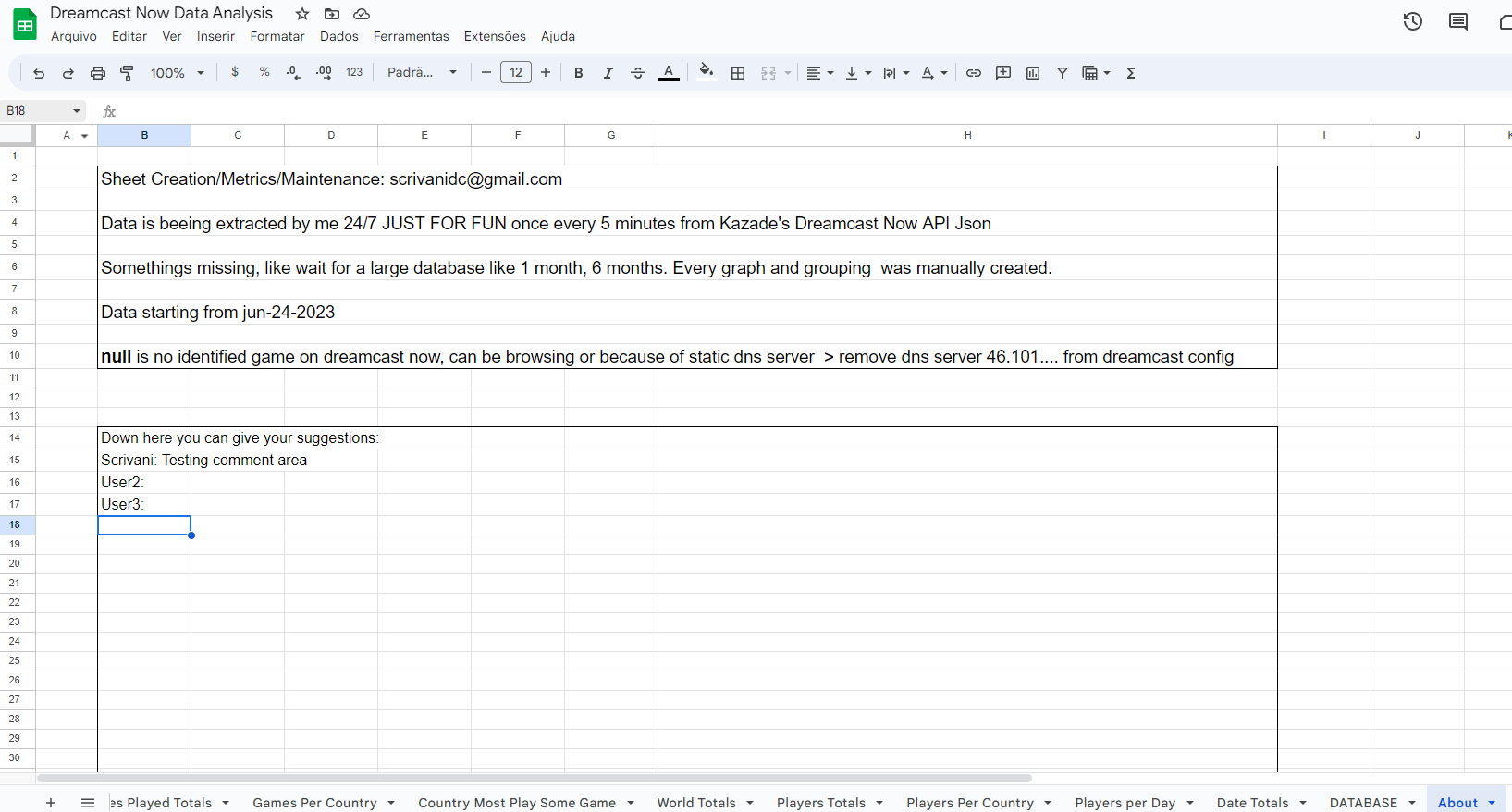This screenshot has height=812, width=1512.
Task: Toggle strikethrough formatting
Action: click(x=638, y=73)
